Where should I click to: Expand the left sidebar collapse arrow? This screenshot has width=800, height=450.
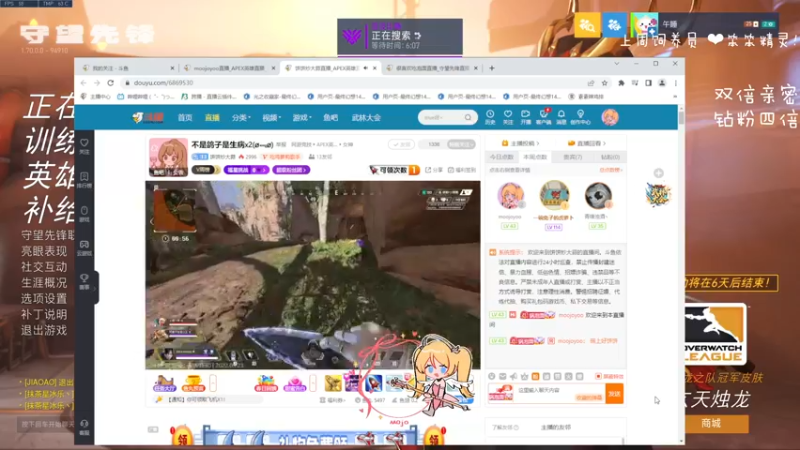[95, 288]
